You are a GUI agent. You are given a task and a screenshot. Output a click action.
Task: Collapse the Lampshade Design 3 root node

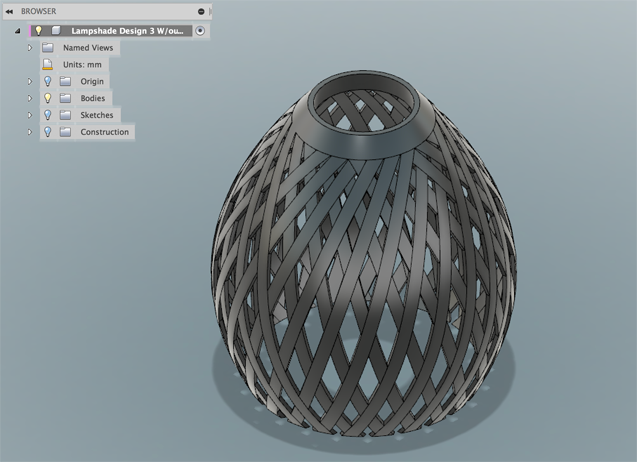pos(17,31)
